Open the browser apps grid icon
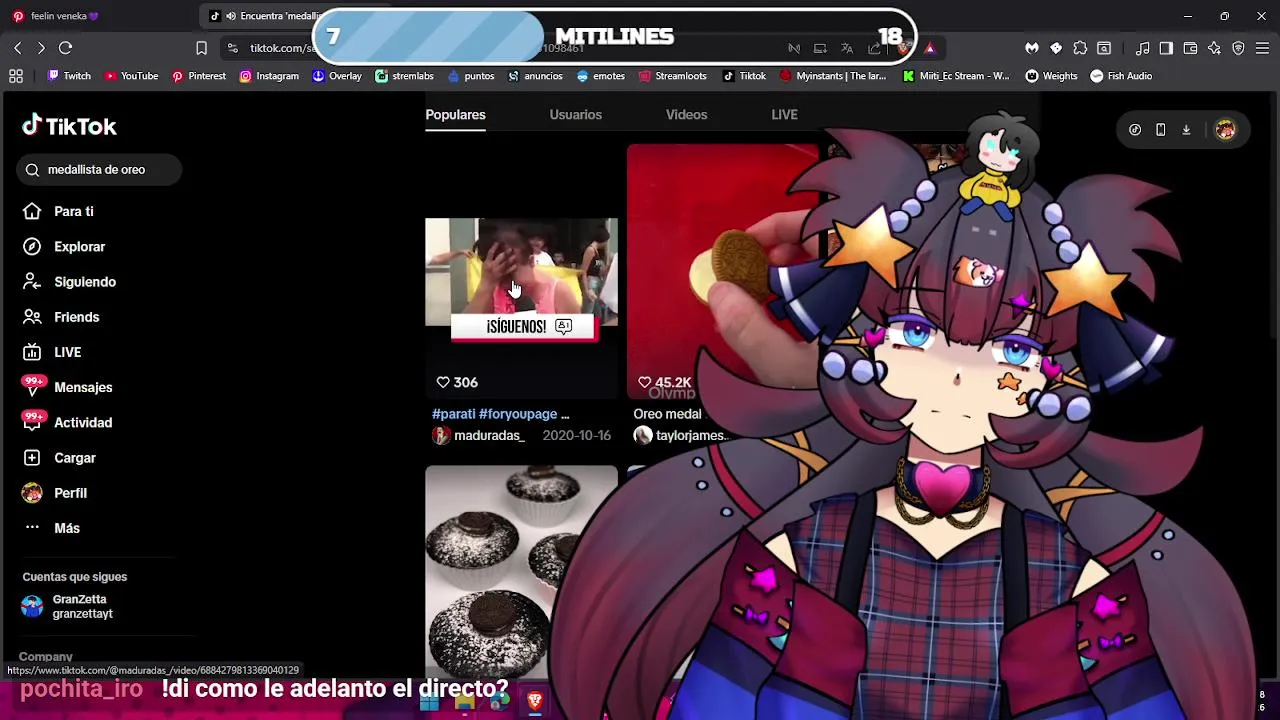This screenshot has width=1280, height=720. click(16, 76)
